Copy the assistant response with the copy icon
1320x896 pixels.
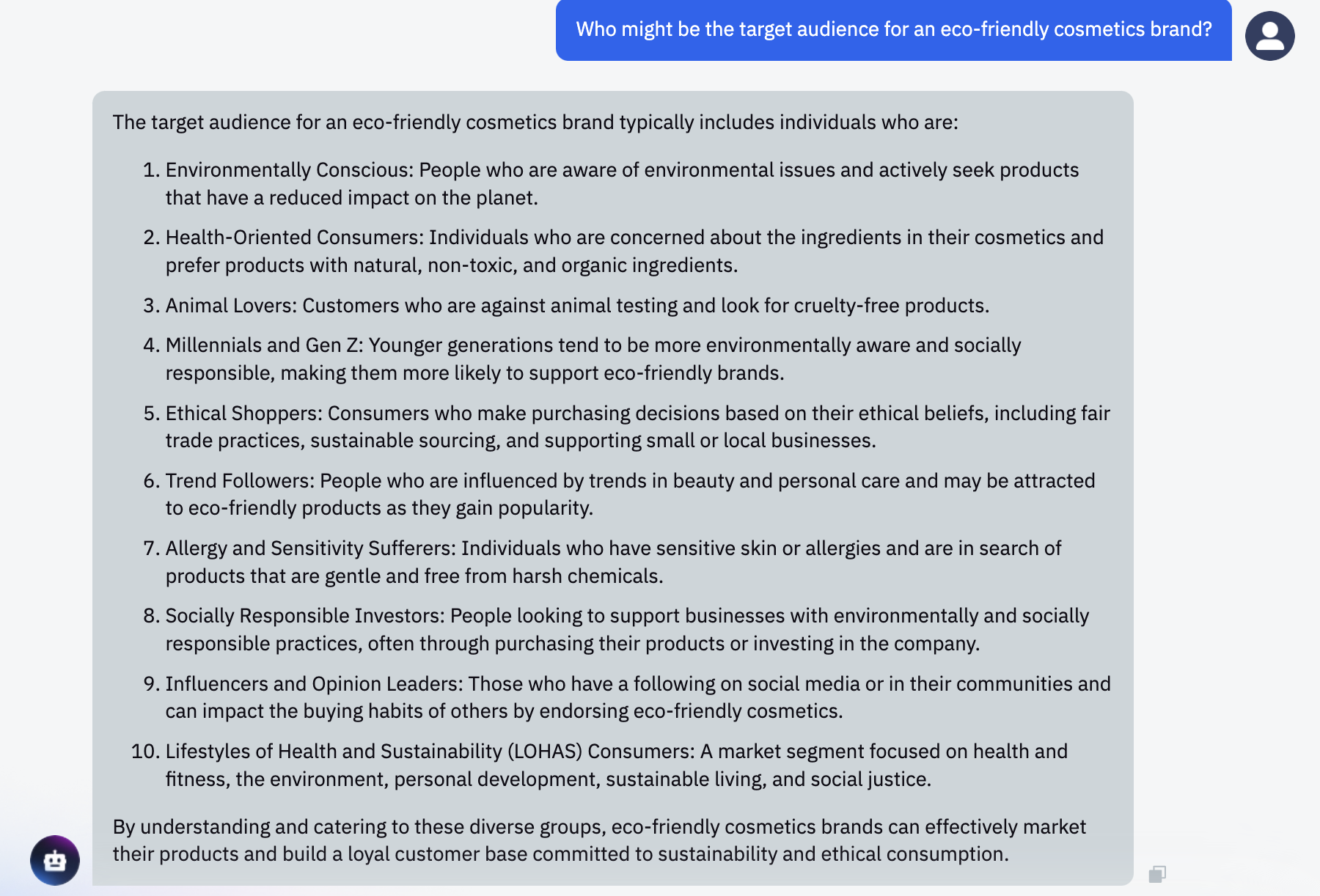pyautogui.click(x=1157, y=873)
